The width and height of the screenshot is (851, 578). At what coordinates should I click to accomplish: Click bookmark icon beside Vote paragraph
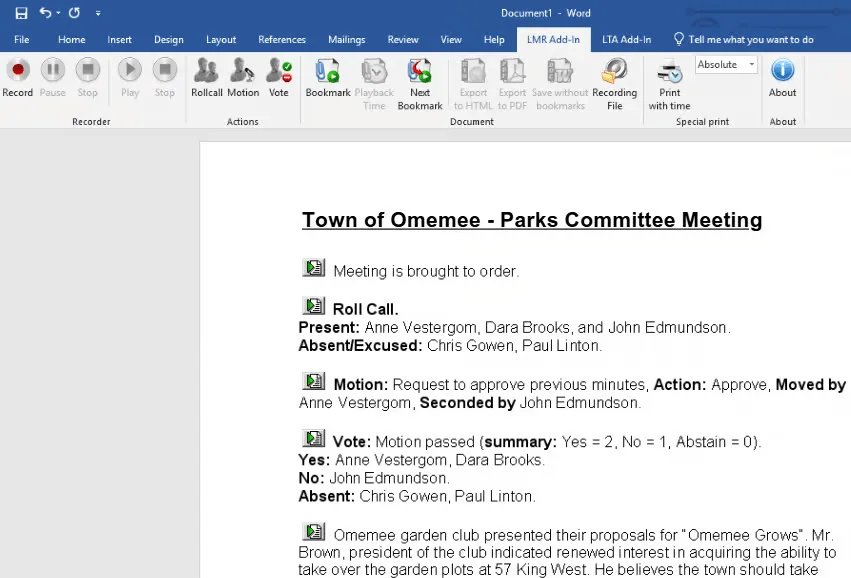click(x=314, y=438)
